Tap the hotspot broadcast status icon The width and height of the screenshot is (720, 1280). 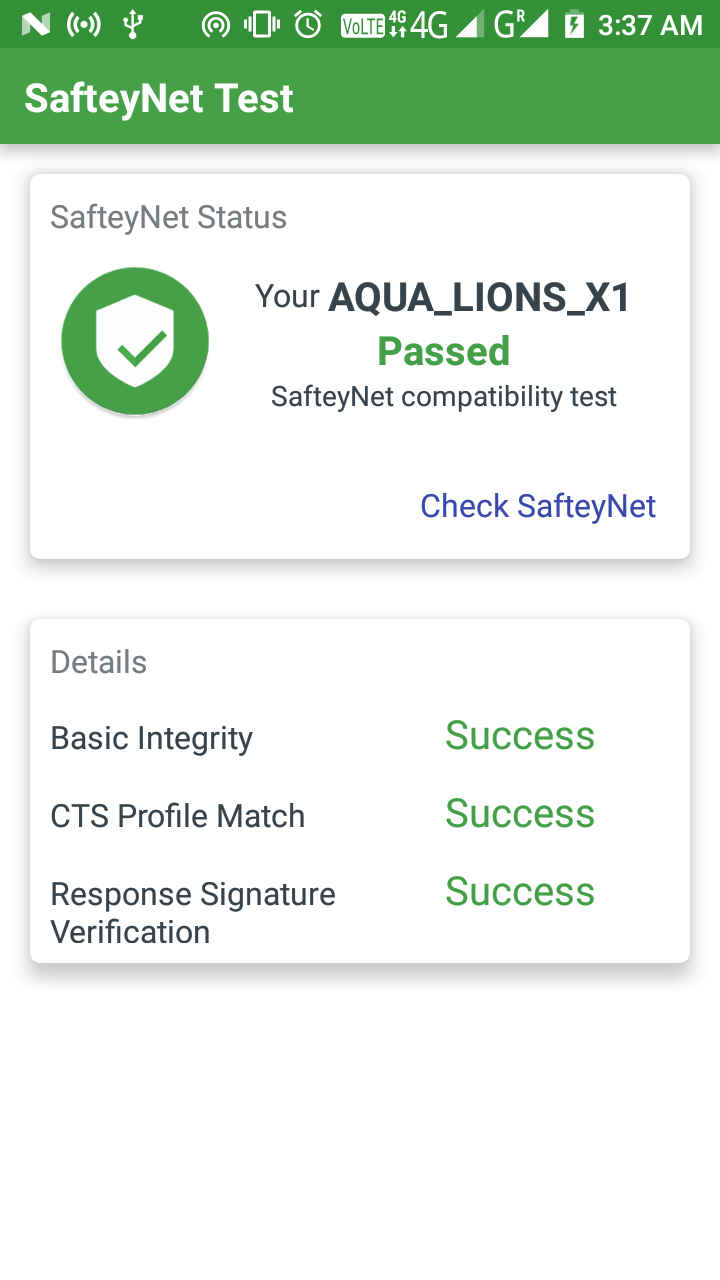215,24
